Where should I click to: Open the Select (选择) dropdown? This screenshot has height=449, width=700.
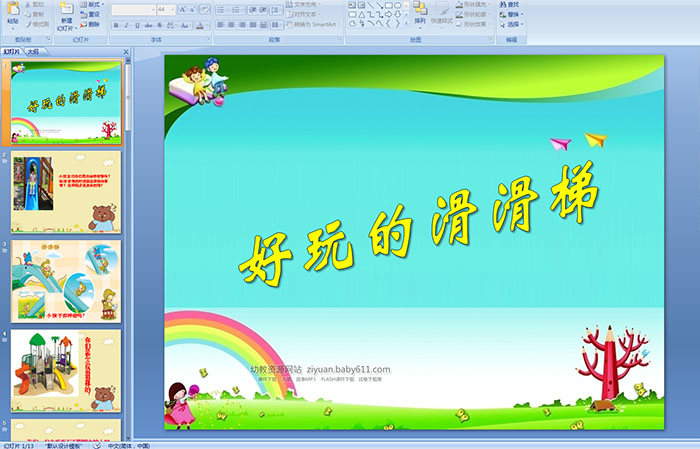click(512, 24)
